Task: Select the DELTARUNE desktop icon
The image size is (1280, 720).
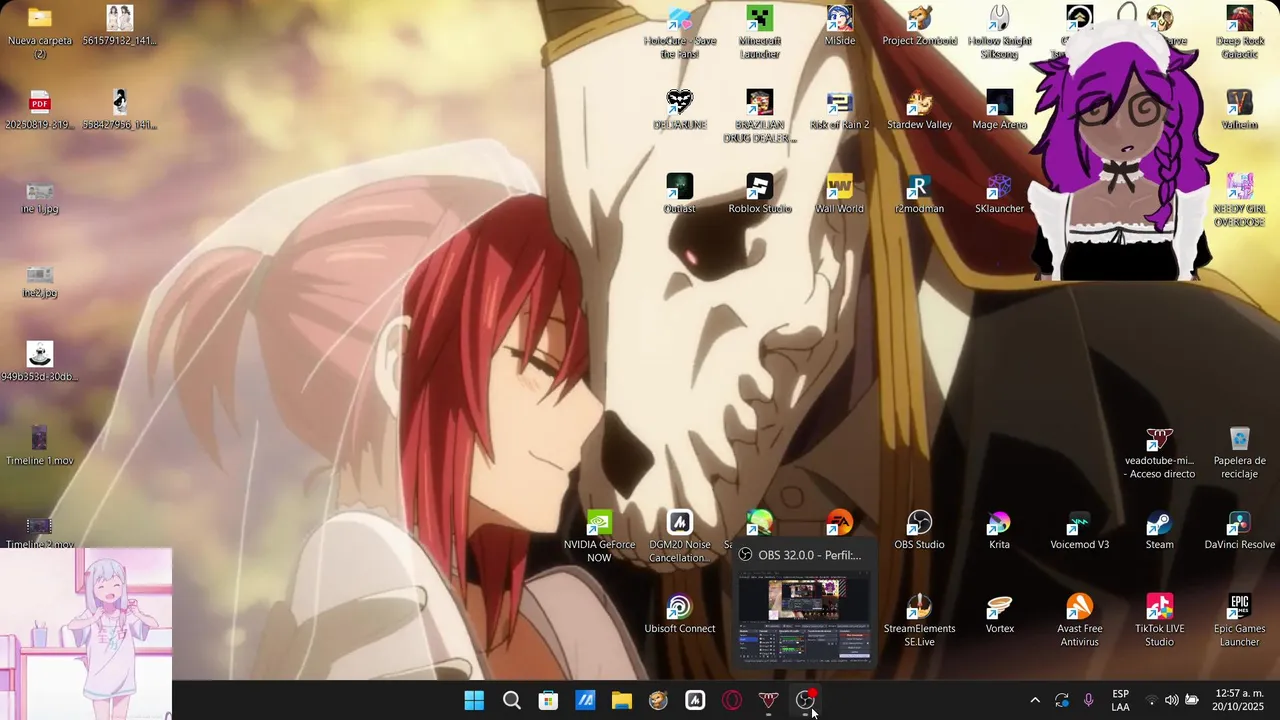Action: pos(680,110)
